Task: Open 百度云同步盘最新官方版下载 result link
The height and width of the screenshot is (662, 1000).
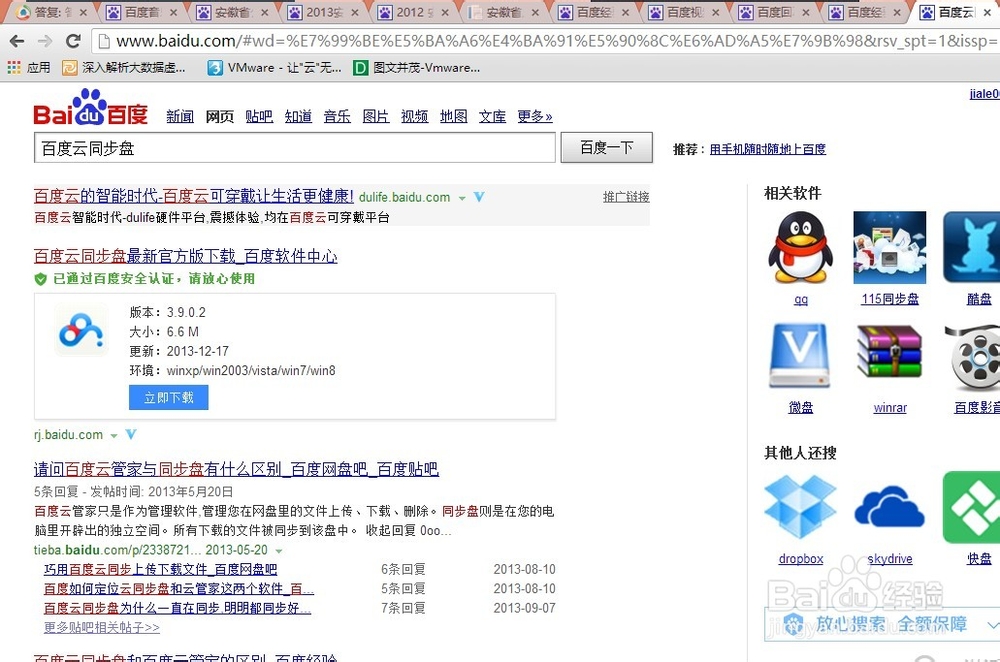Action: click(186, 256)
